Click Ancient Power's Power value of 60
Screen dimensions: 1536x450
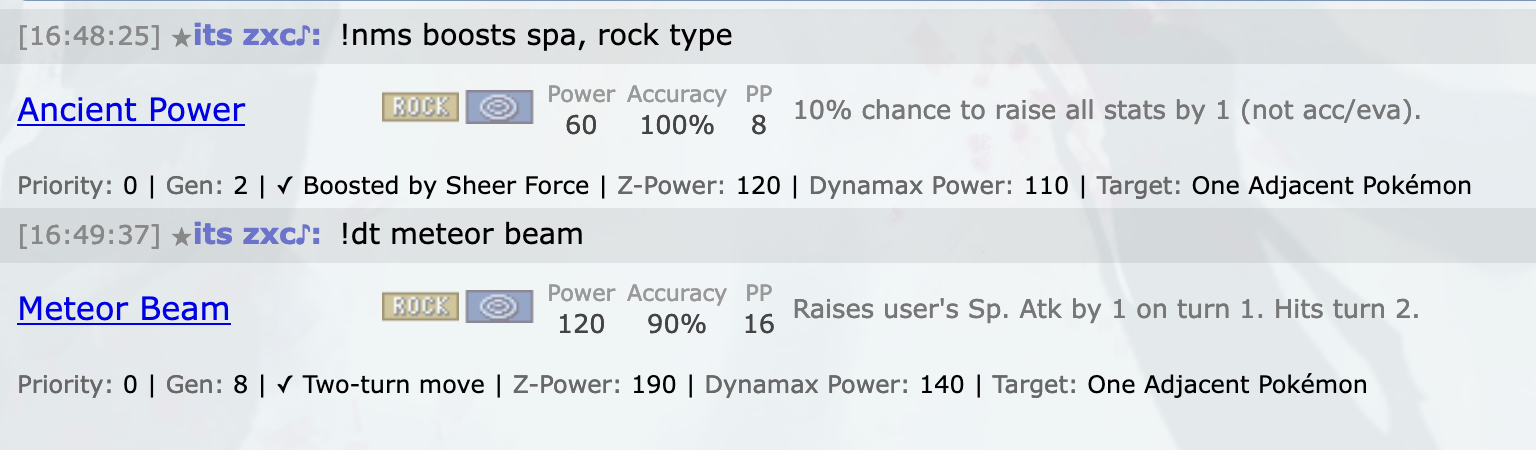(581, 125)
